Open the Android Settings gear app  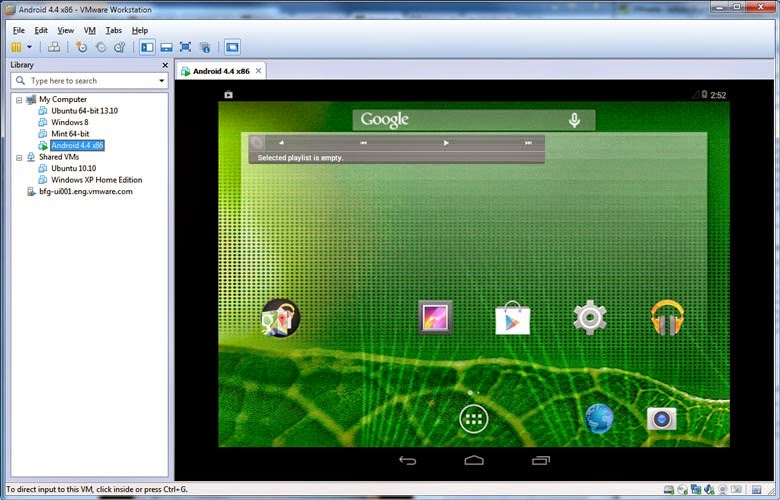click(590, 317)
